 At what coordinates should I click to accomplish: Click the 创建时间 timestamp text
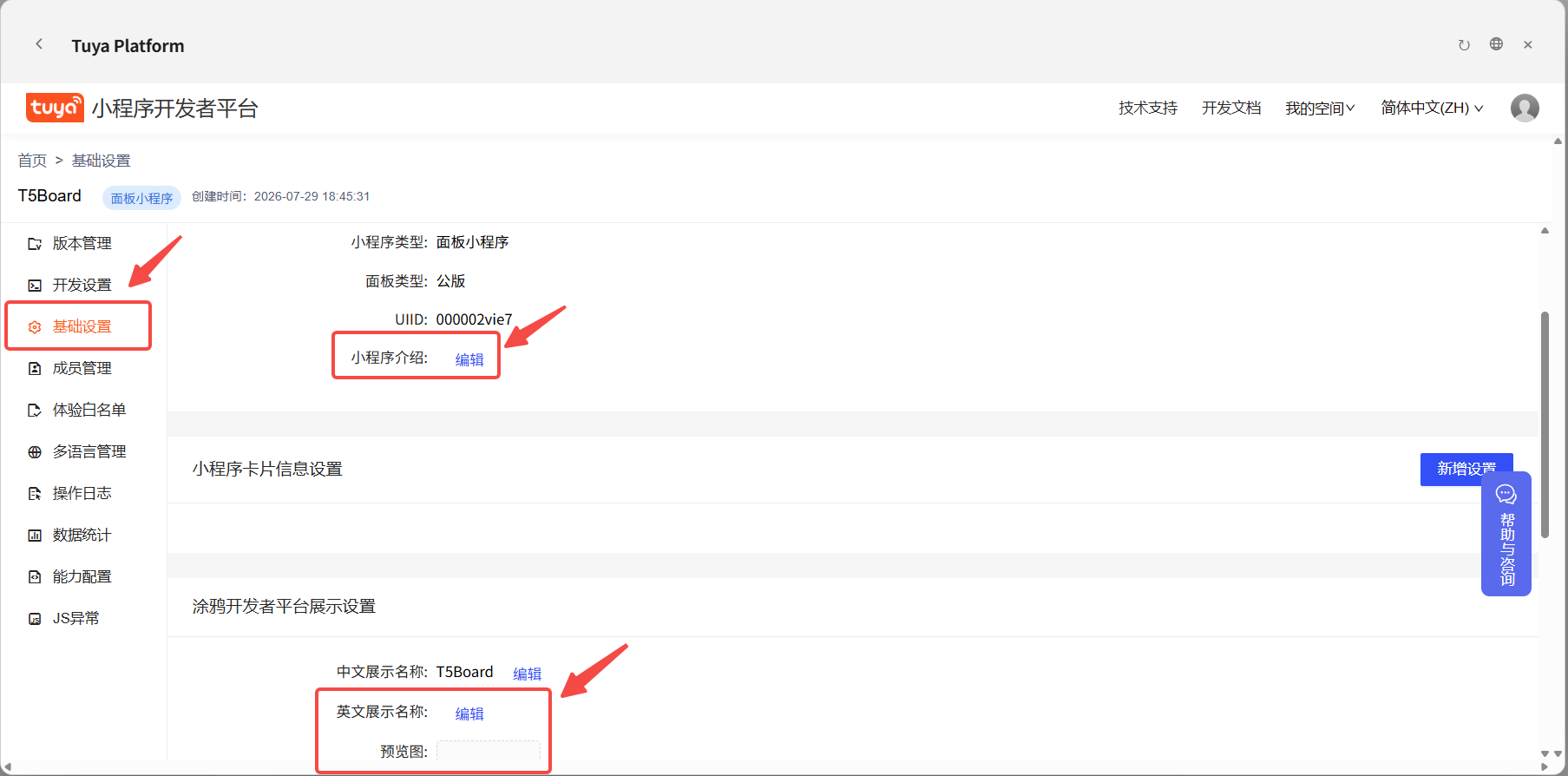[x=280, y=197]
